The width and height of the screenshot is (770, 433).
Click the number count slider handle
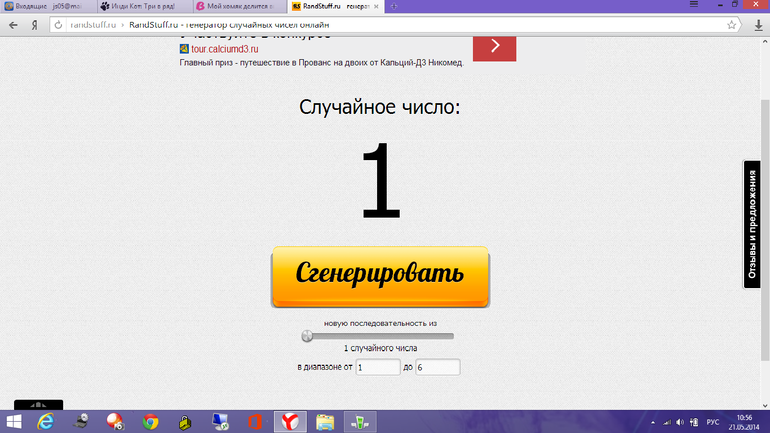click(x=307, y=336)
